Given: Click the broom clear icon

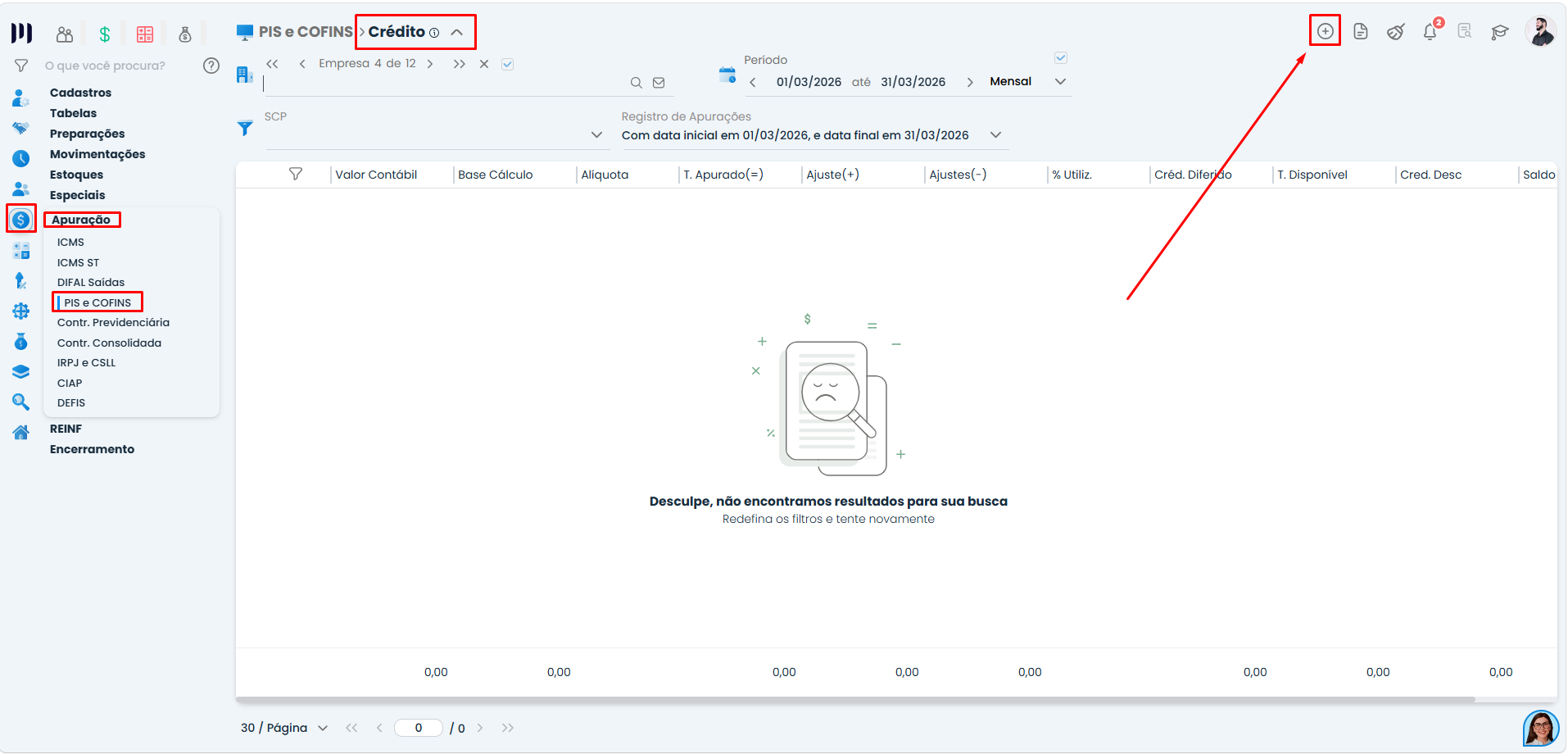Looking at the screenshot, I should point(1395,32).
